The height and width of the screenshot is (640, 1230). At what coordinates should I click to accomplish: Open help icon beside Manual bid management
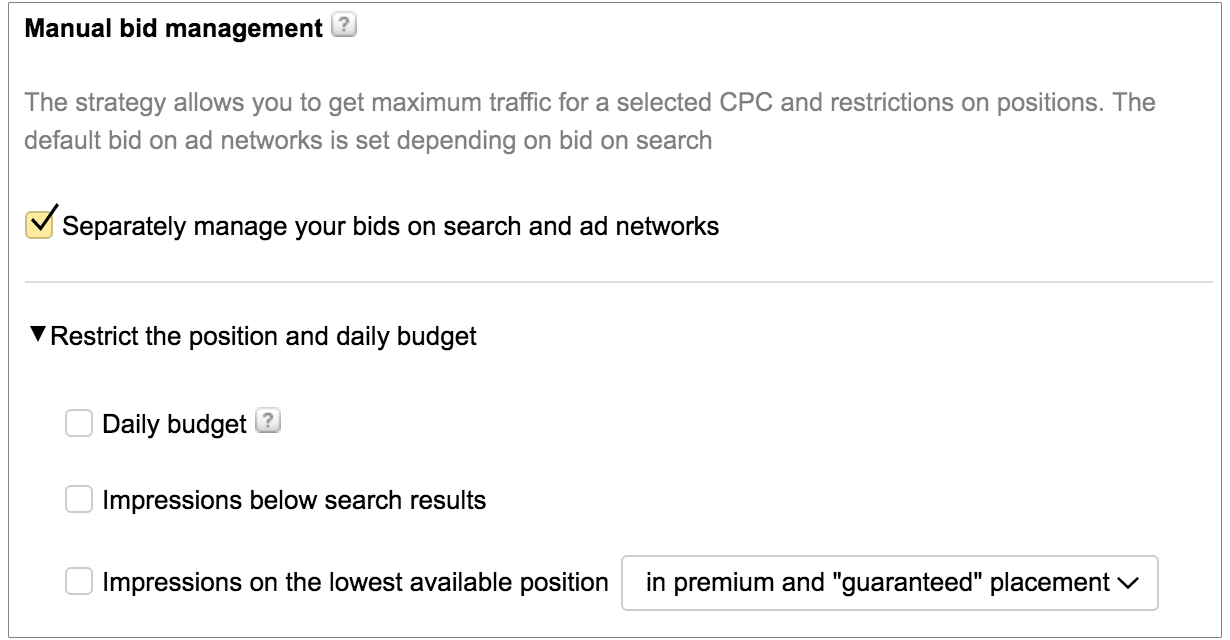click(345, 29)
